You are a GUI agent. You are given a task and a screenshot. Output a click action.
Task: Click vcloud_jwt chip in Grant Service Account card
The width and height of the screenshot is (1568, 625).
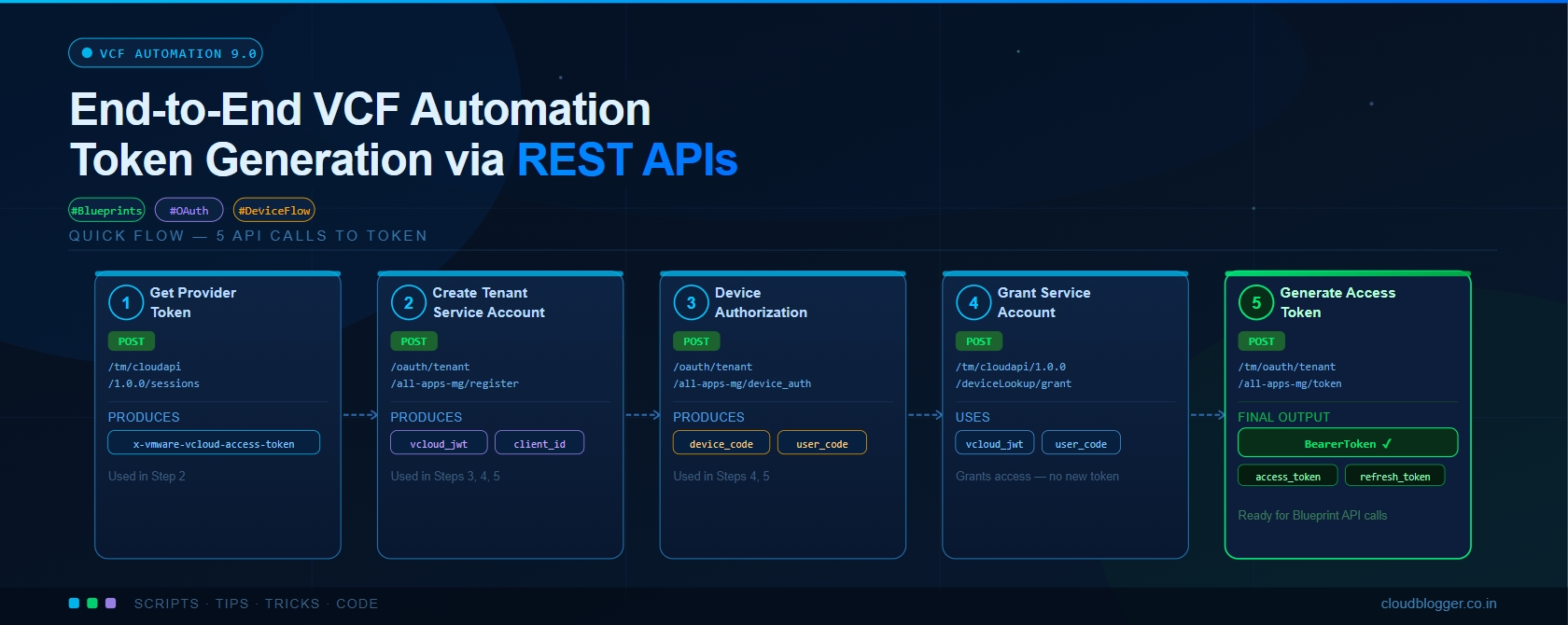point(995,443)
